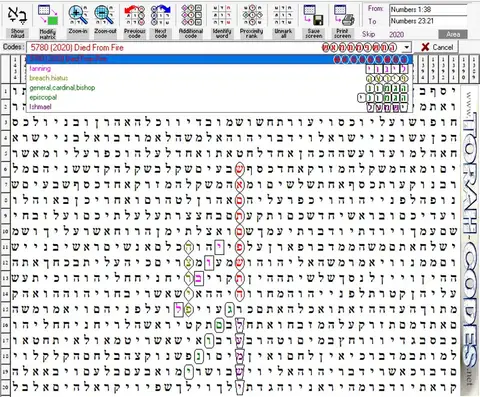Cancel the codes selection
The image size is (480, 397).
tap(438, 47)
